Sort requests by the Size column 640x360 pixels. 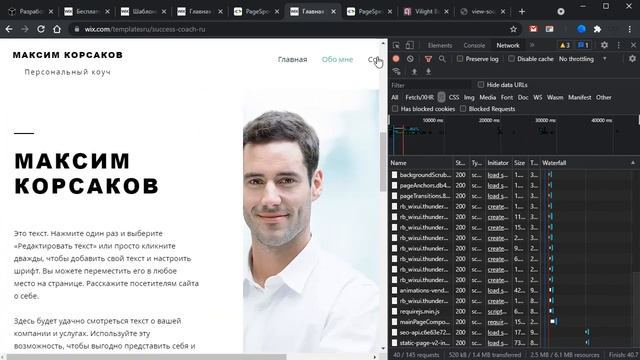(520, 163)
